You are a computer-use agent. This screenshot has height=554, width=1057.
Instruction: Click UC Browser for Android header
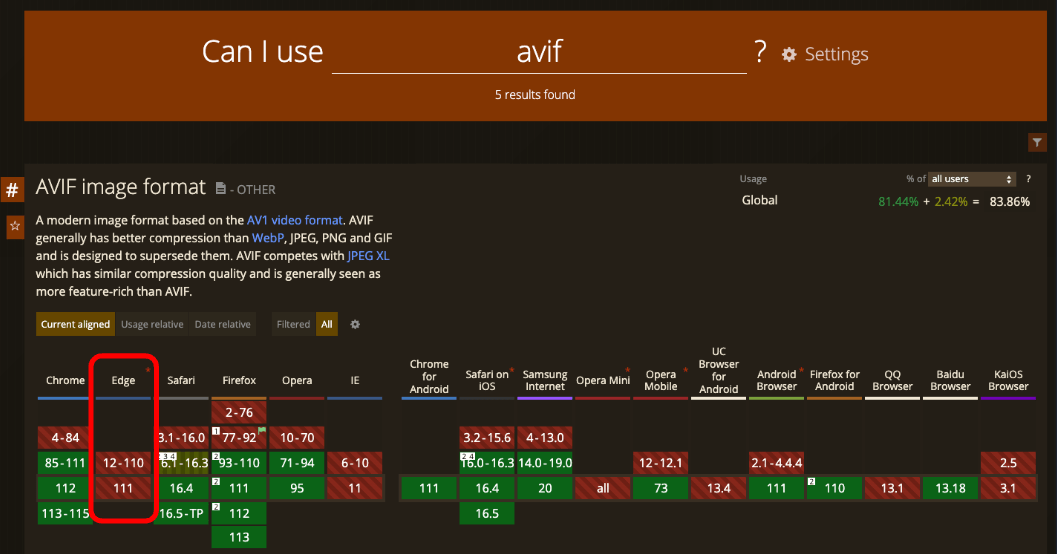[719, 370]
